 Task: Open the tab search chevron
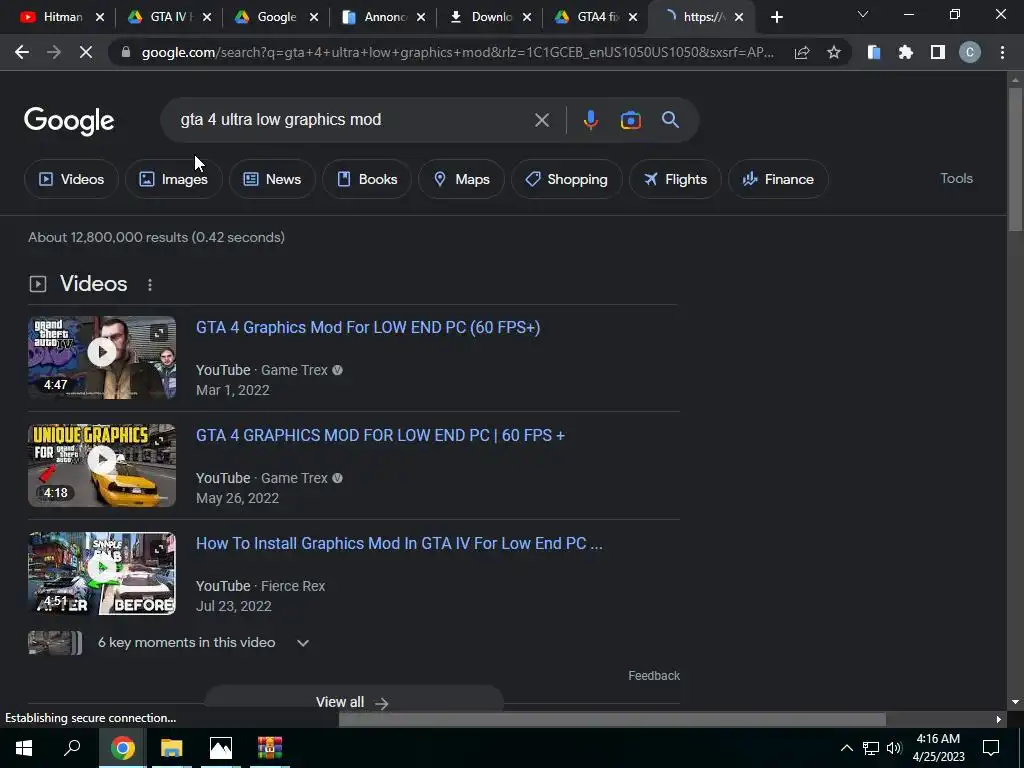coord(863,14)
